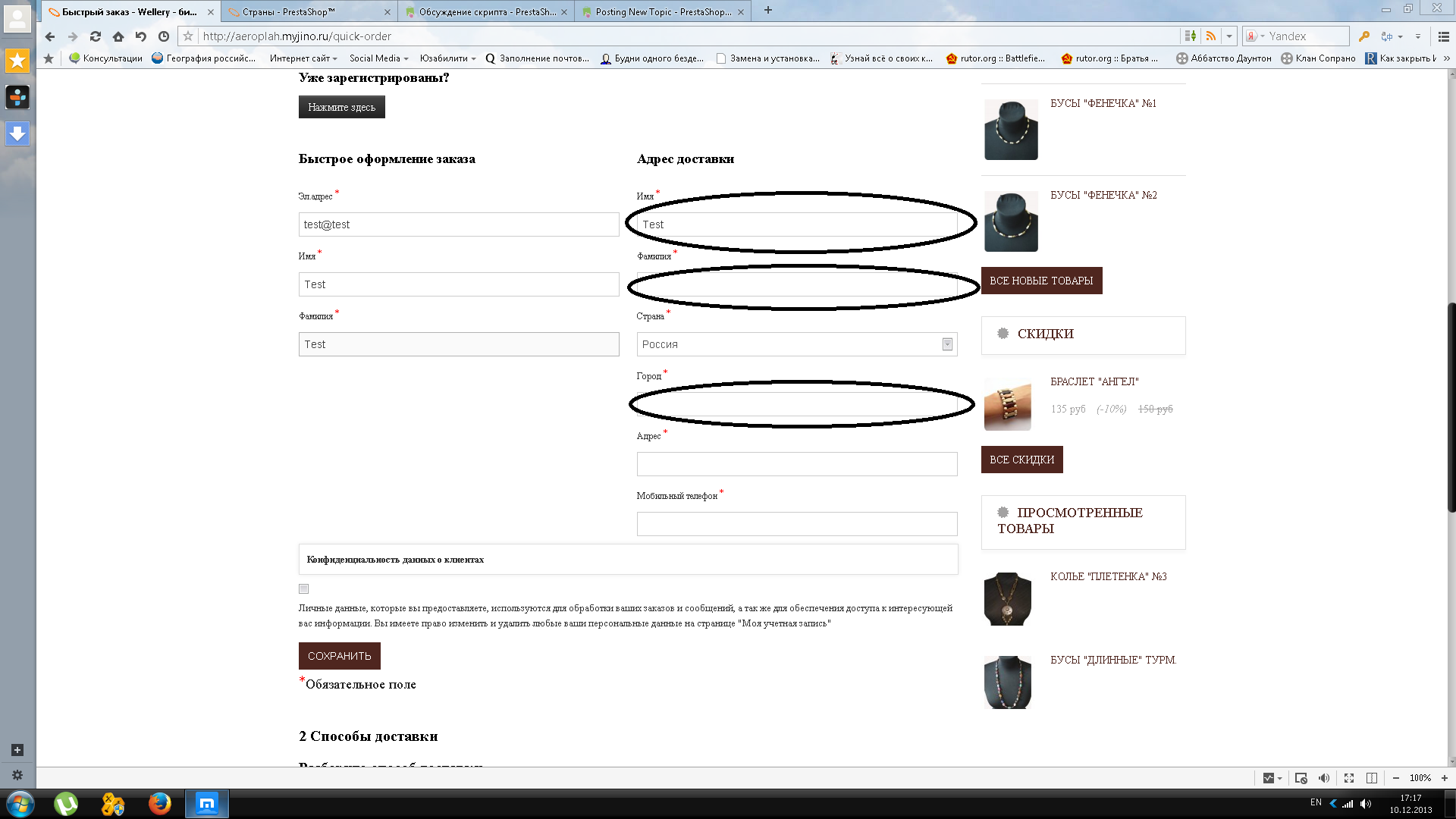Check the privacy agreement checkbox
1456x819 pixels.
click(304, 589)
